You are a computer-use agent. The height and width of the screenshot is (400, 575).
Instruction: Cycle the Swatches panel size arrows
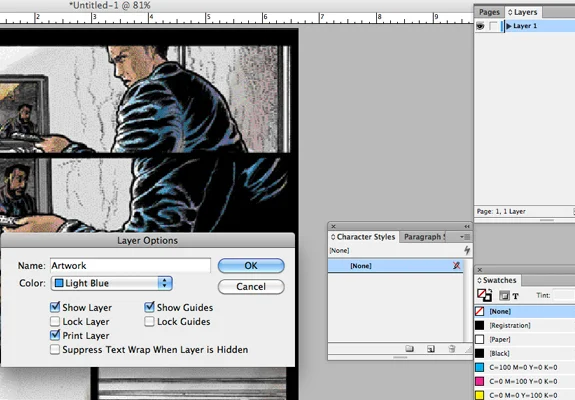(x=479, y=280)
